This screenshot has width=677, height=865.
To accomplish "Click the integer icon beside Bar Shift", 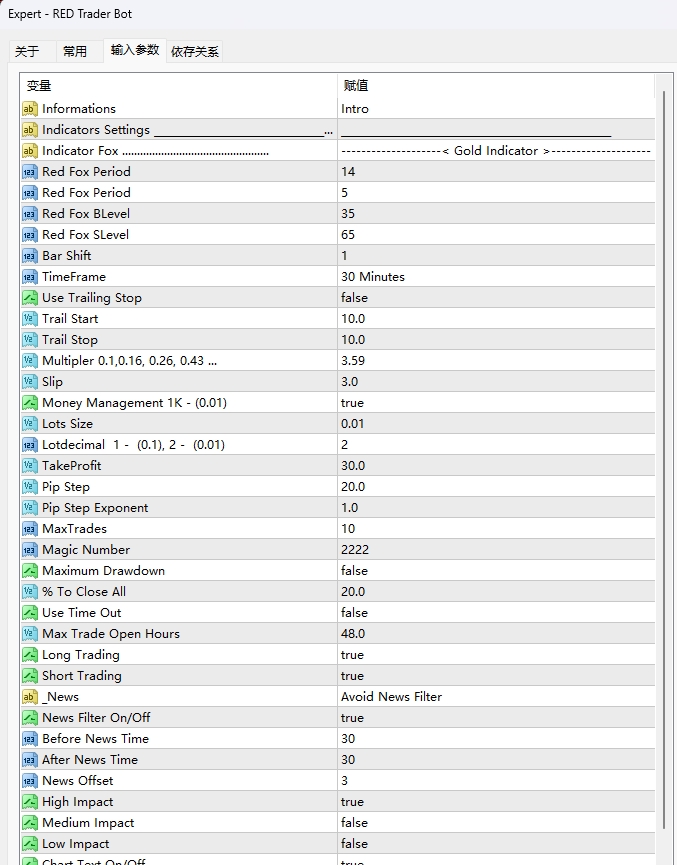I will [29, 255].
